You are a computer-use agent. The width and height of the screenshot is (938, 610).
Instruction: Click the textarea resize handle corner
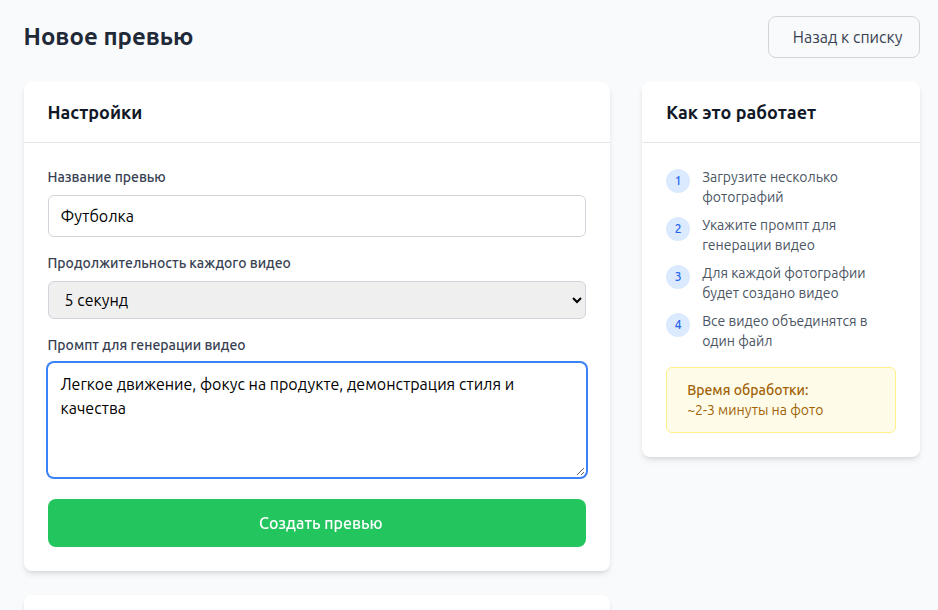[x=580, y=471]
